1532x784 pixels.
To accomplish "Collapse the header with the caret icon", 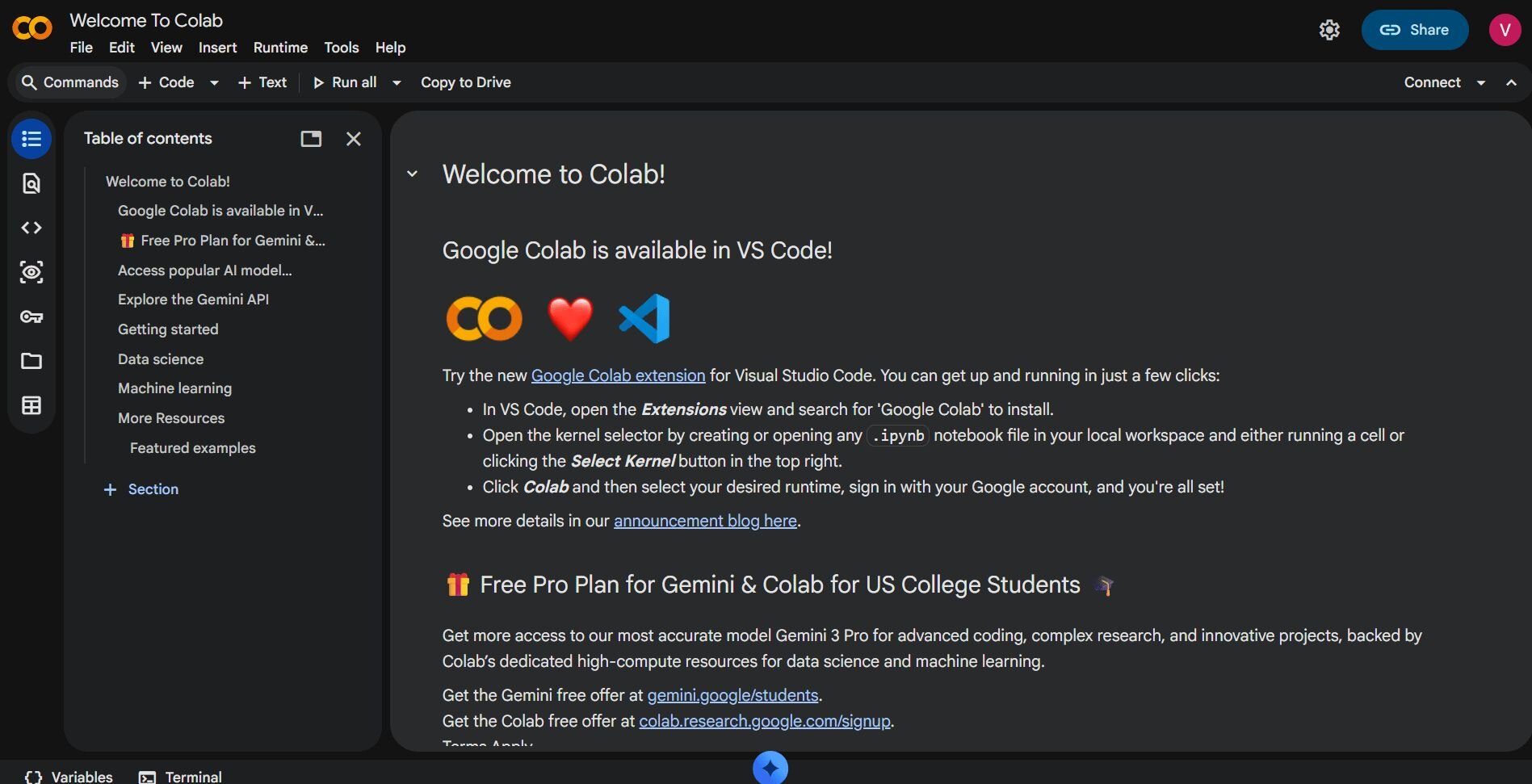I will click(x=1511, y=82).
